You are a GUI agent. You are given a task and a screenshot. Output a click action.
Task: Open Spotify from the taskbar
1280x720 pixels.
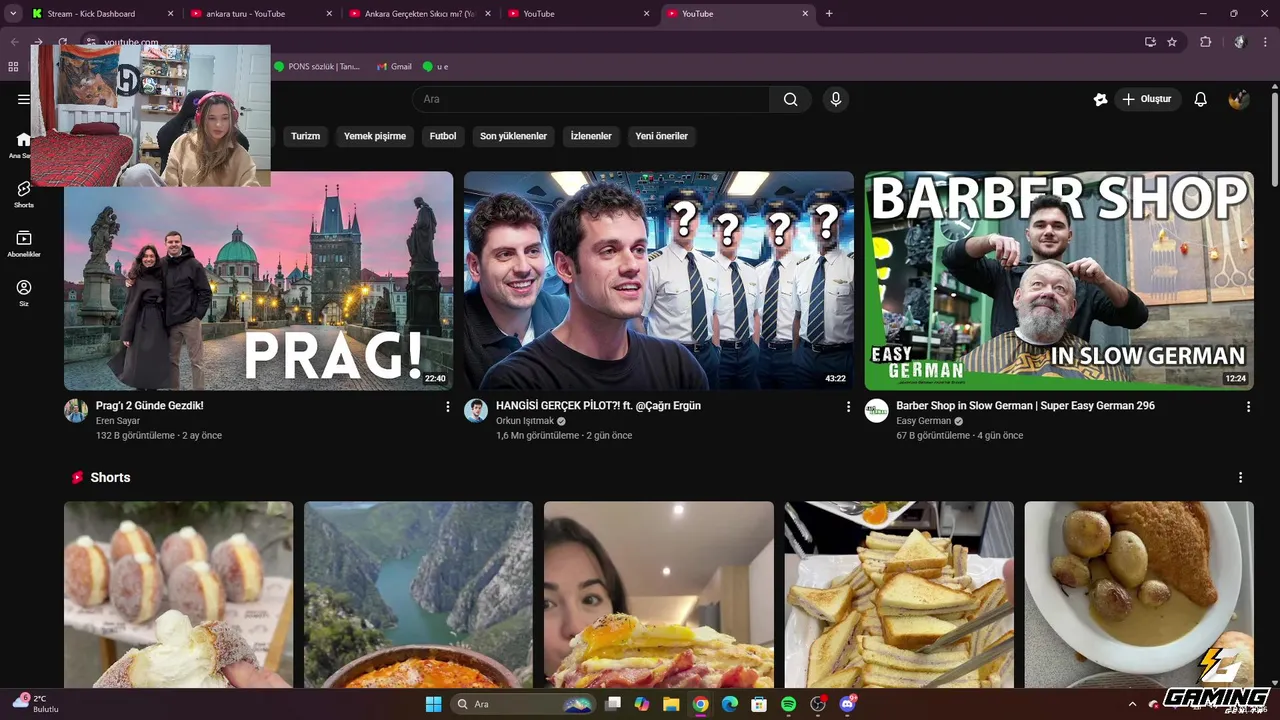(788, 704)
